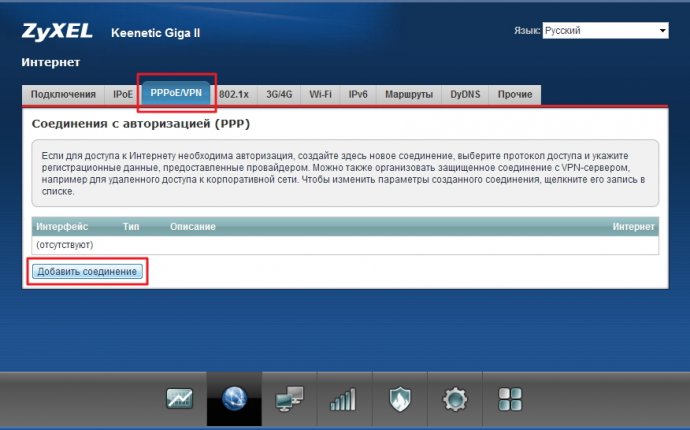Click the Интернет page heading
The image size is (690, 430).
tap(51, 62)
